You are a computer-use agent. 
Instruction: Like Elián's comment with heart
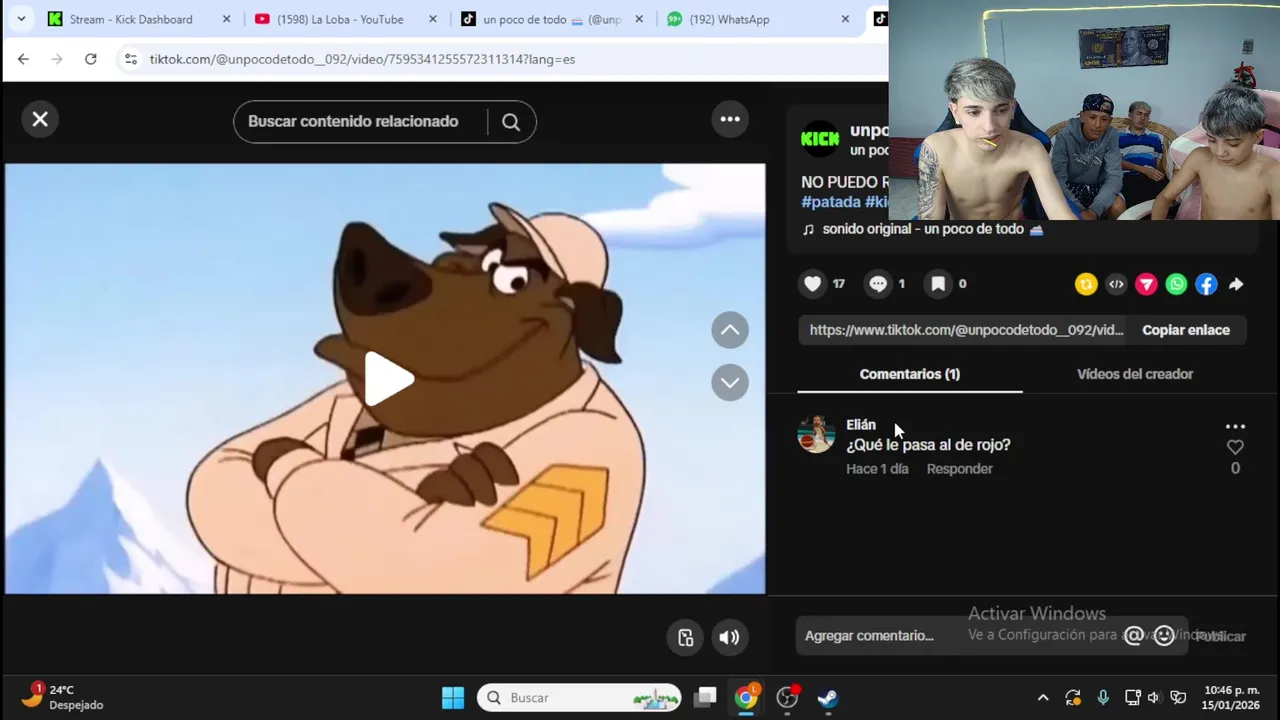coord(1235,447)
